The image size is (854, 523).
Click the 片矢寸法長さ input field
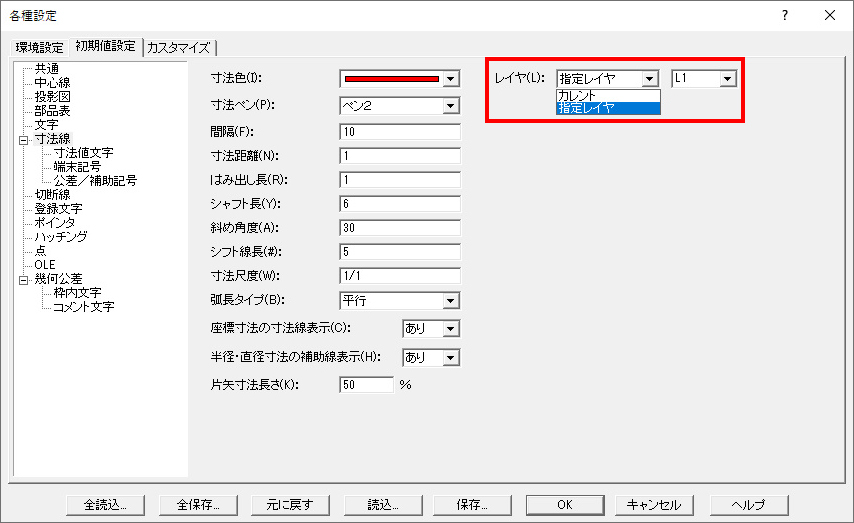click(367, 384)
